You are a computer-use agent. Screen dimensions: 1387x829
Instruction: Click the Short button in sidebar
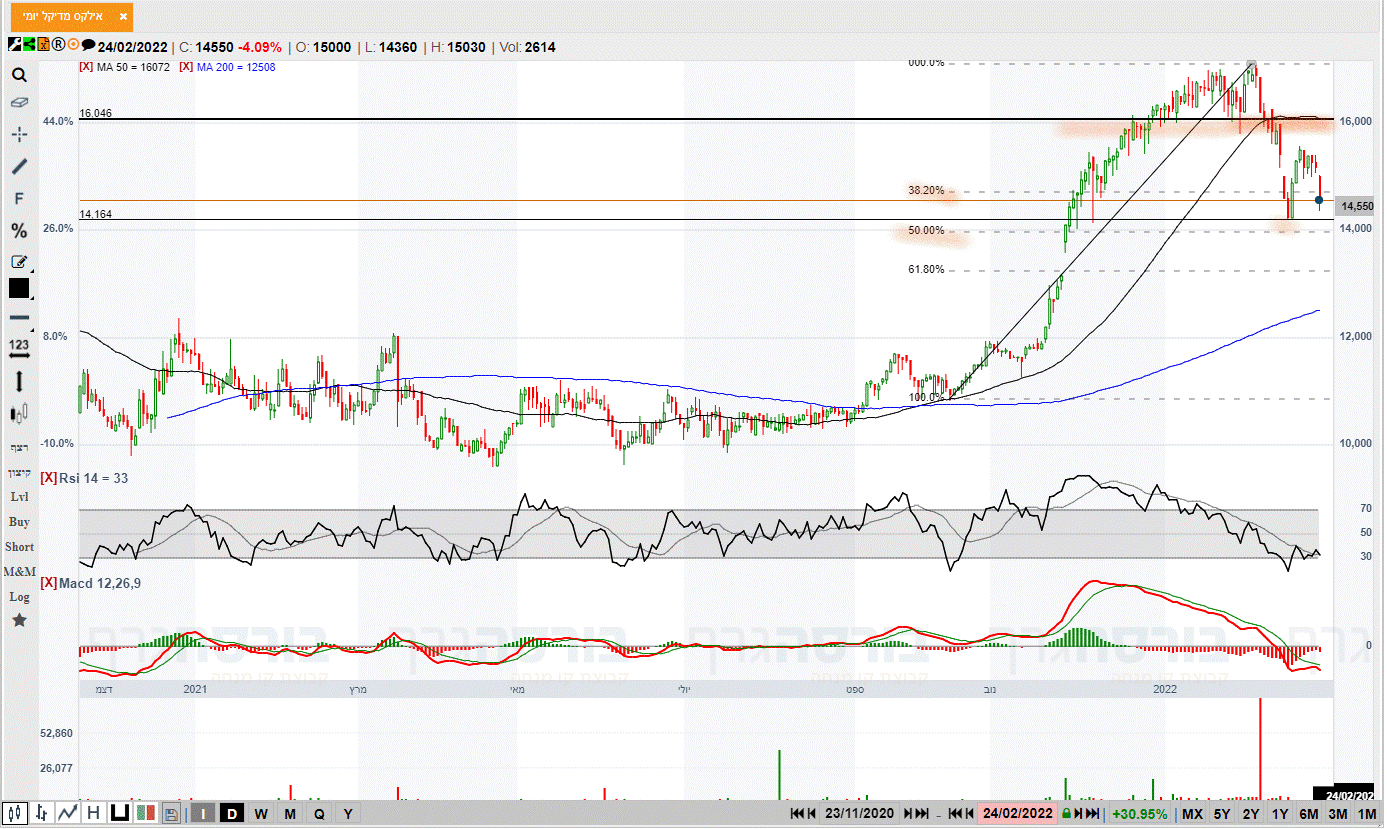[19, 547]
